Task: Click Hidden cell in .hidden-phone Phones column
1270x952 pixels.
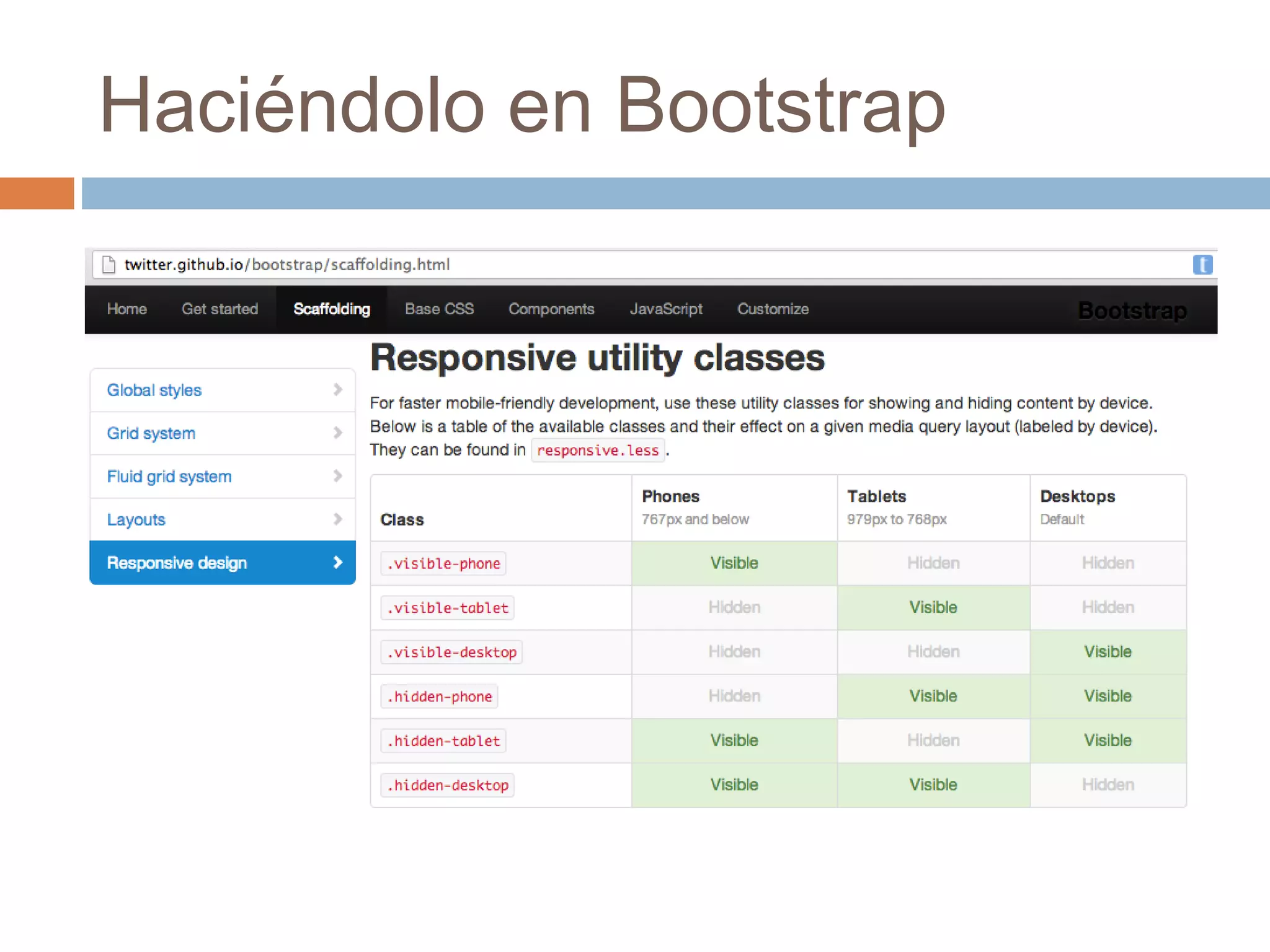Action: (734, 696)
